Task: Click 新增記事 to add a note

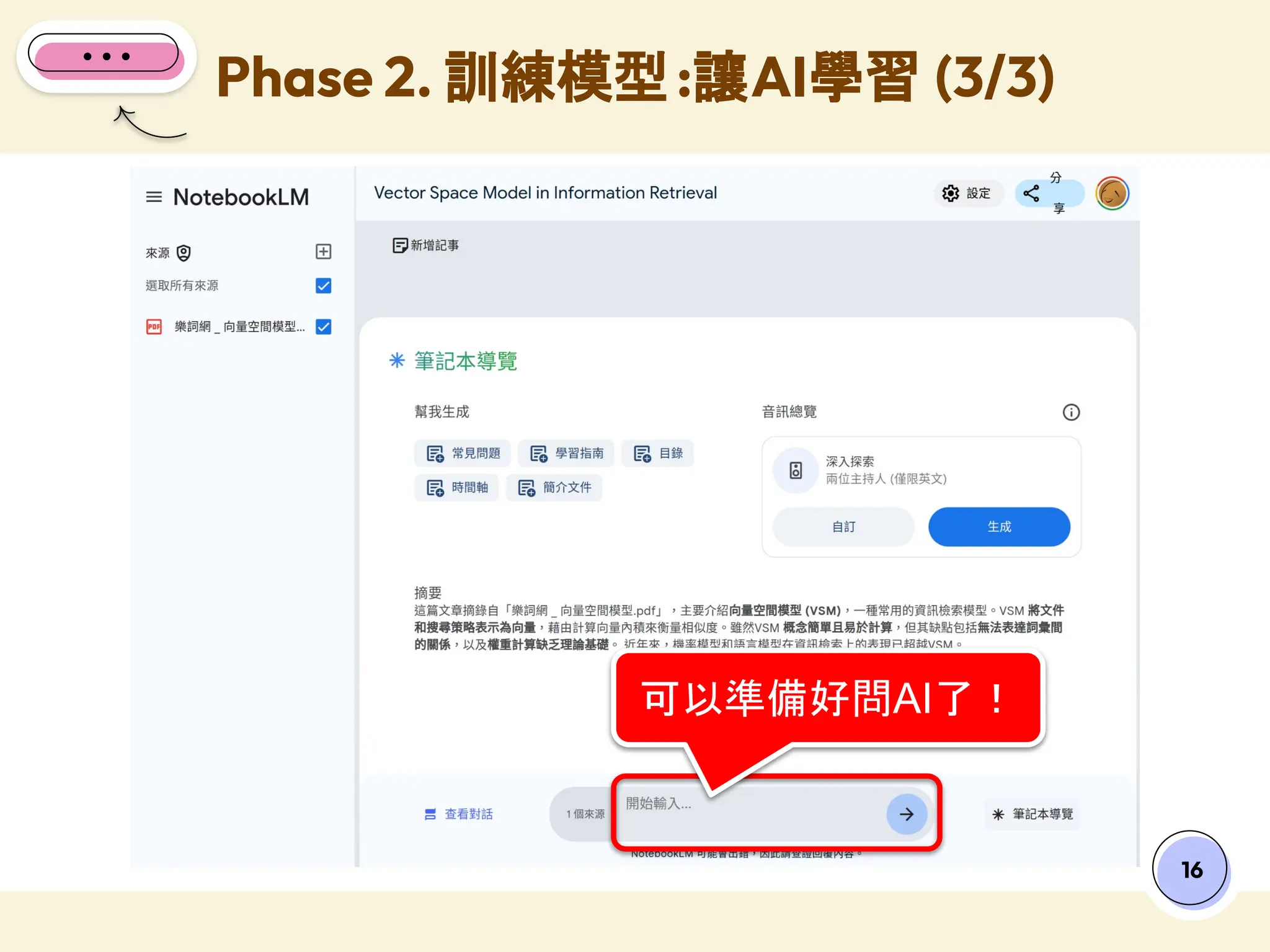Action: pos(425,245)
